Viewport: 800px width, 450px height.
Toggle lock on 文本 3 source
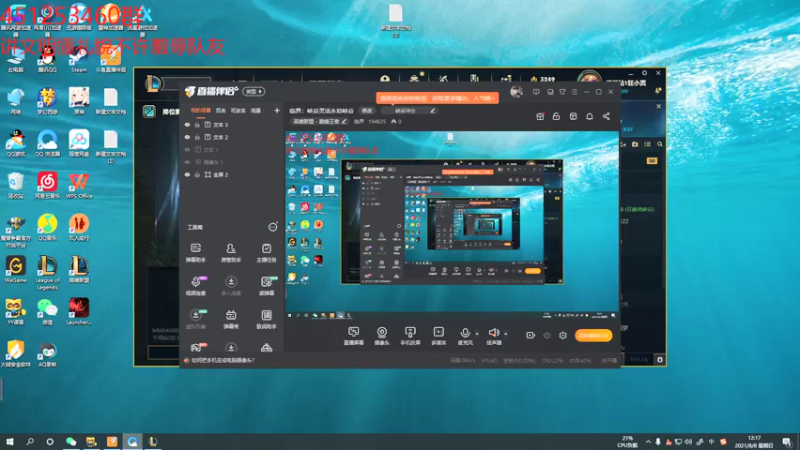(197, 124)
